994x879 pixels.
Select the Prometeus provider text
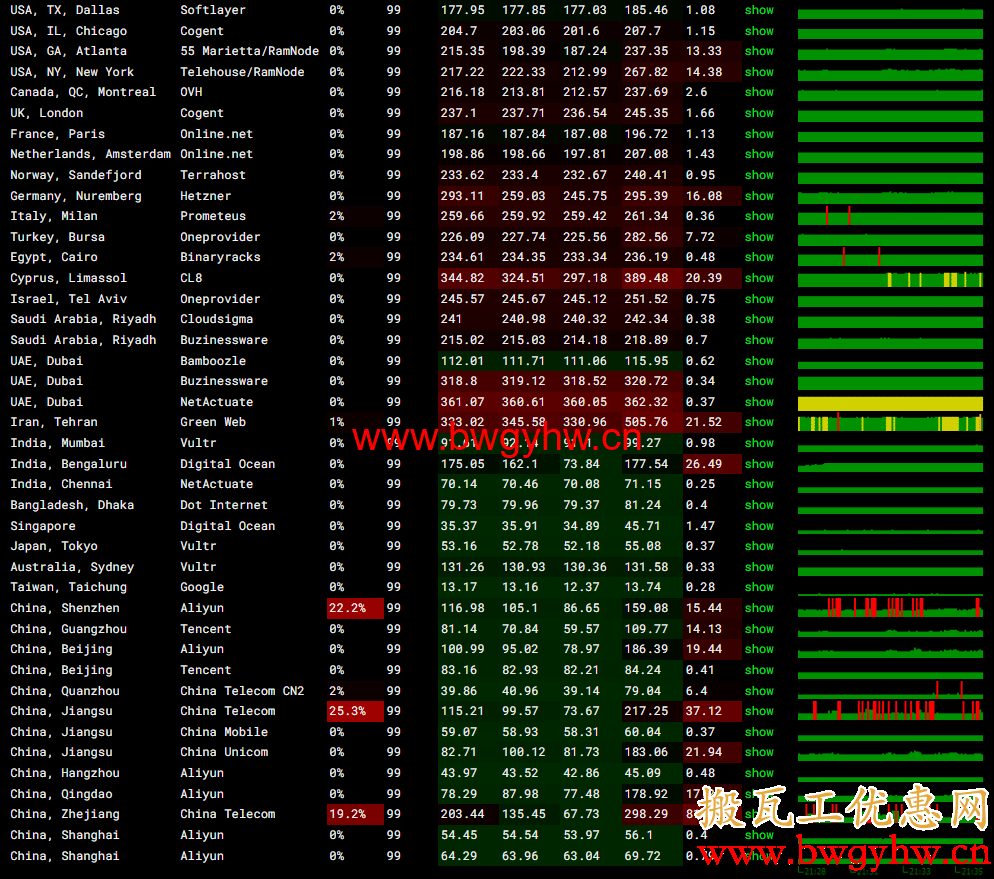click(213, 217)
